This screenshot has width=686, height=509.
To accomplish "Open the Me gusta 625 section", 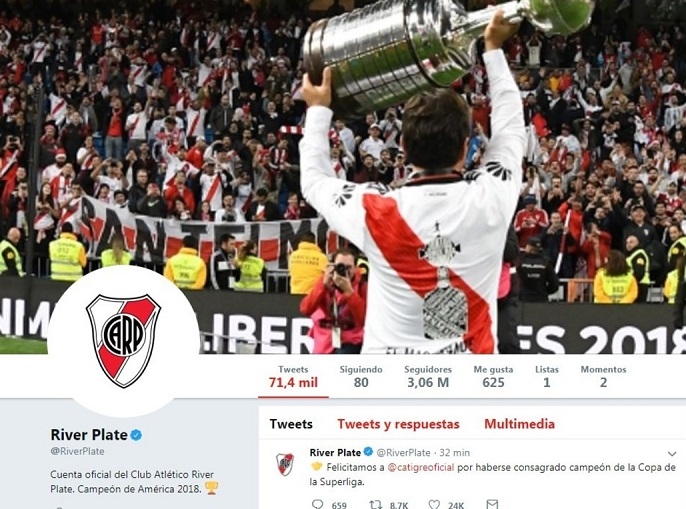I will click(493, 377).
